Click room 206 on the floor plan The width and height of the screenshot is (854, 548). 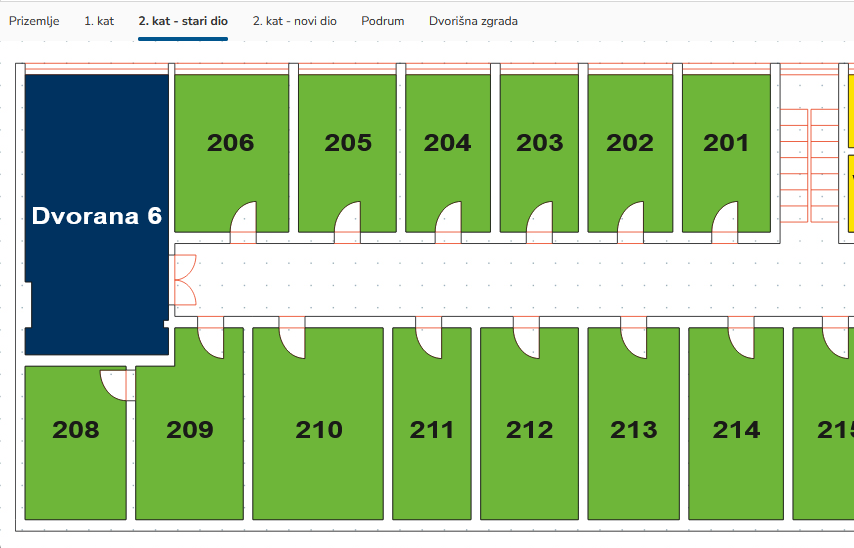[x=231, y=143]
